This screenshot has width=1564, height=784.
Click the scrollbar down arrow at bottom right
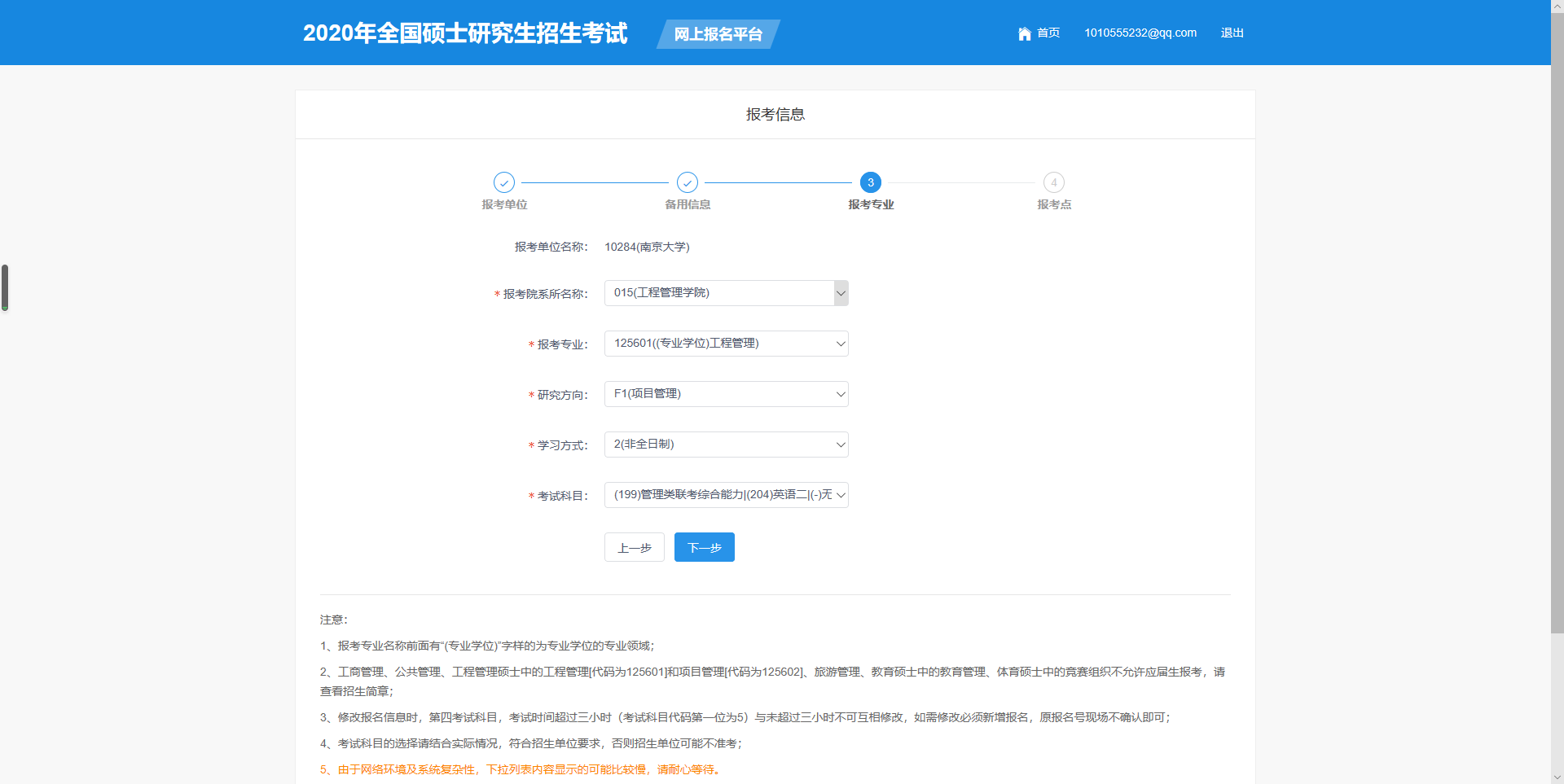click(1557, 777)
